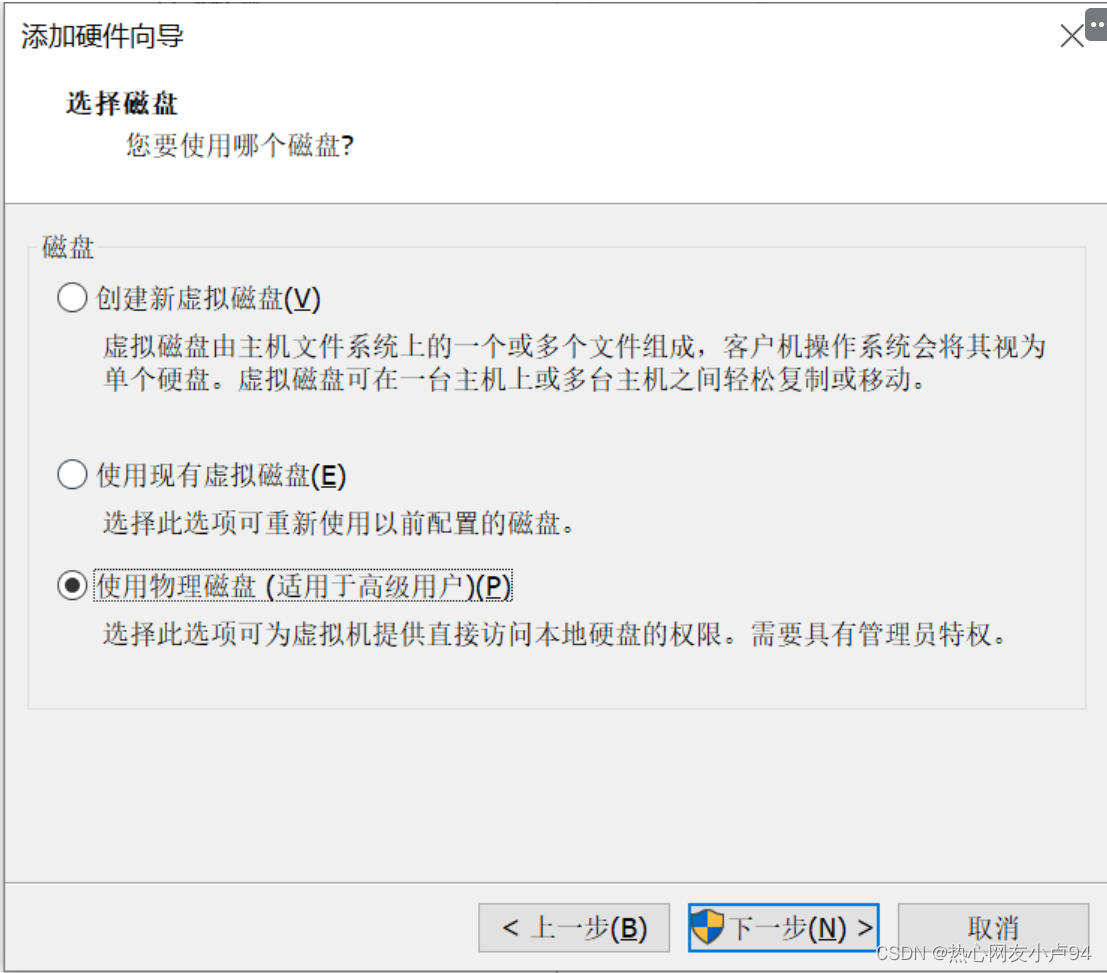Click the physical disk administrator privilege description
The width and height of the screenshot is (1107, 973).
tap(555, 634)
